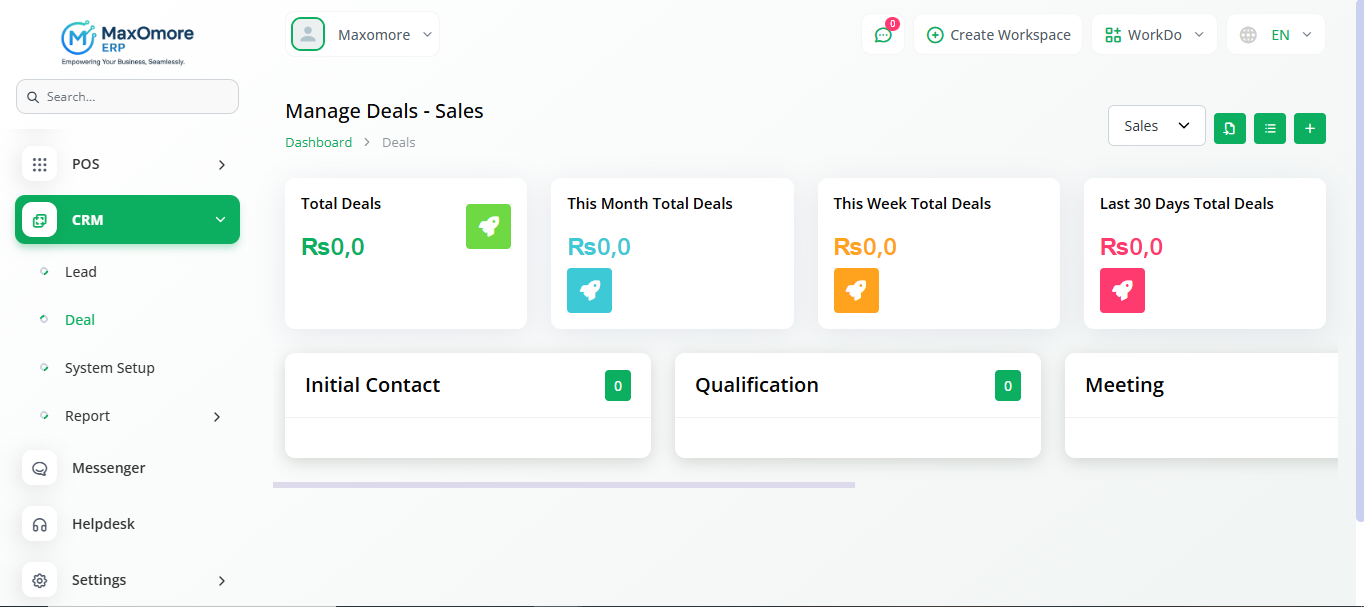Click the circled plus icon beside Create Workspace
This screenshot has width=1364, height=607.
(935, 35)
